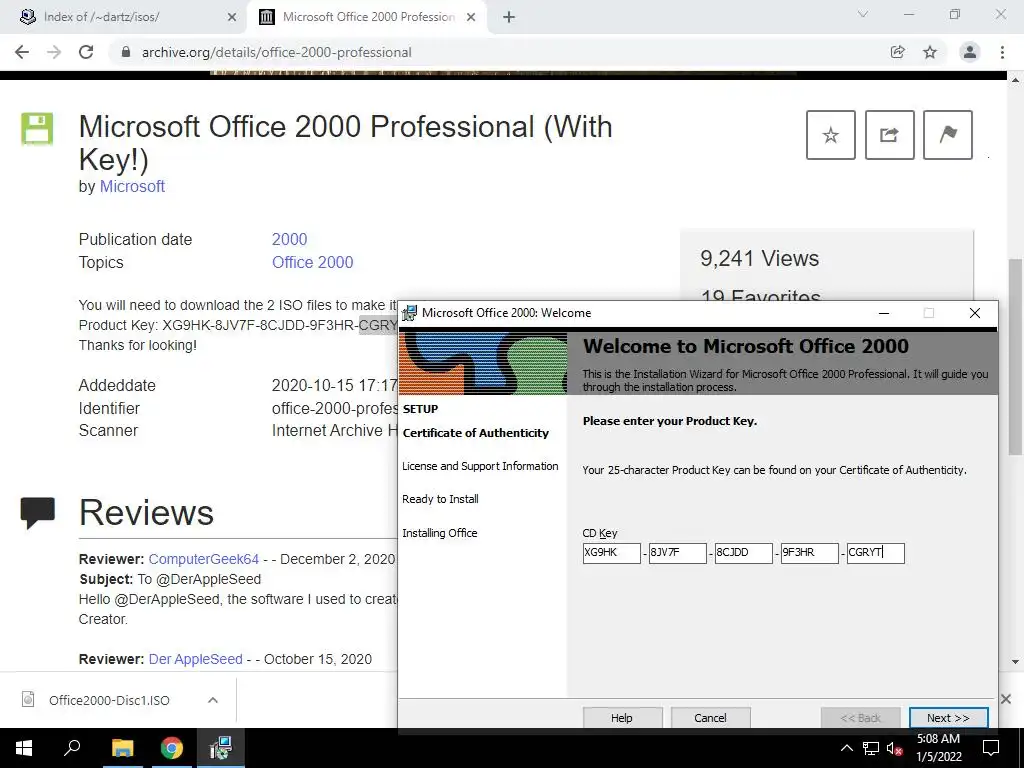Close the Chrome downloads bar
Viewport: 1024px width, 768px height.
point(1006,699)
